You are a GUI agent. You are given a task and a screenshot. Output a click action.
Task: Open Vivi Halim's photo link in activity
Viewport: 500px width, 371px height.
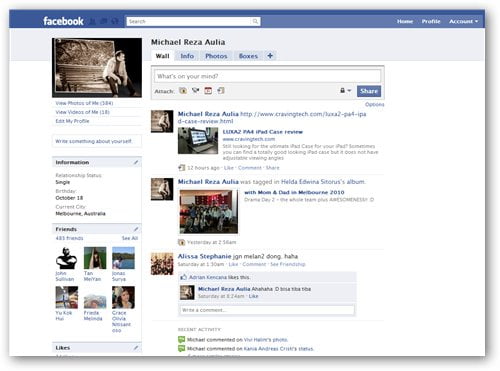[265, 340]
